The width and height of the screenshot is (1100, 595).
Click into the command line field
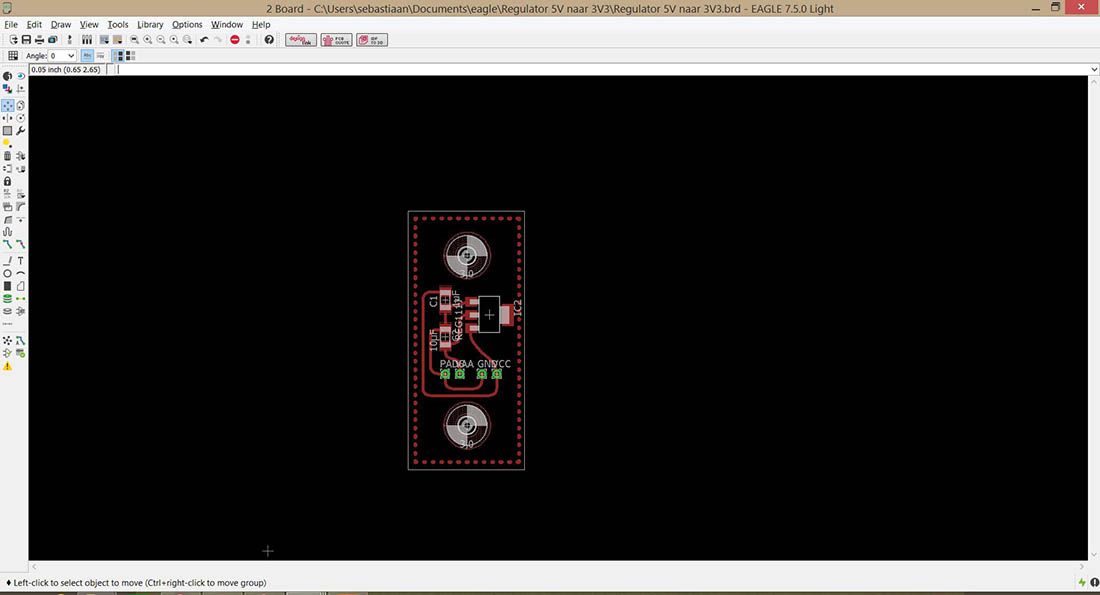click(601, 69)
